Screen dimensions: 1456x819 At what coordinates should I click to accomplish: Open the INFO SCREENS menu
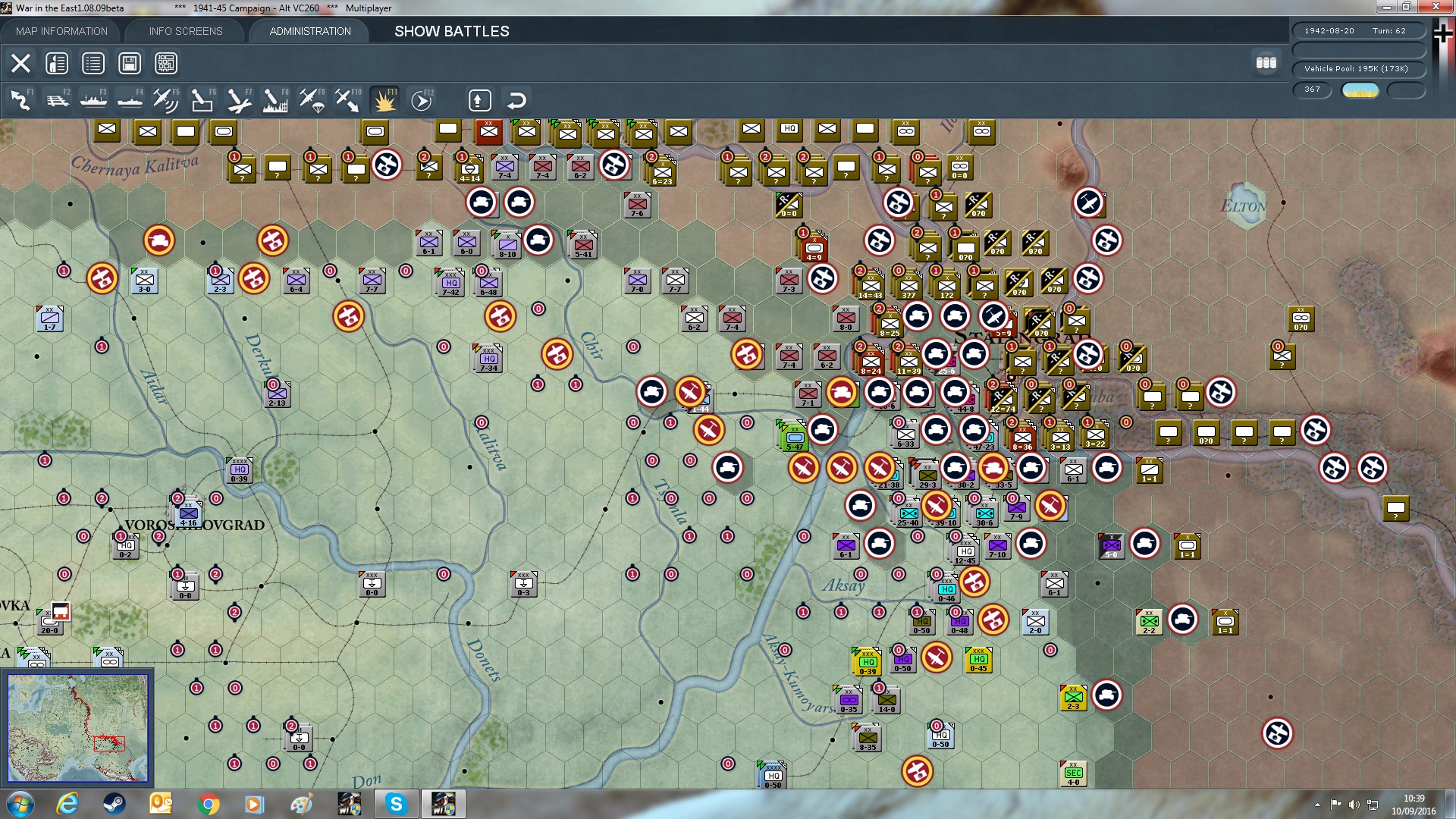pos(185,31)
